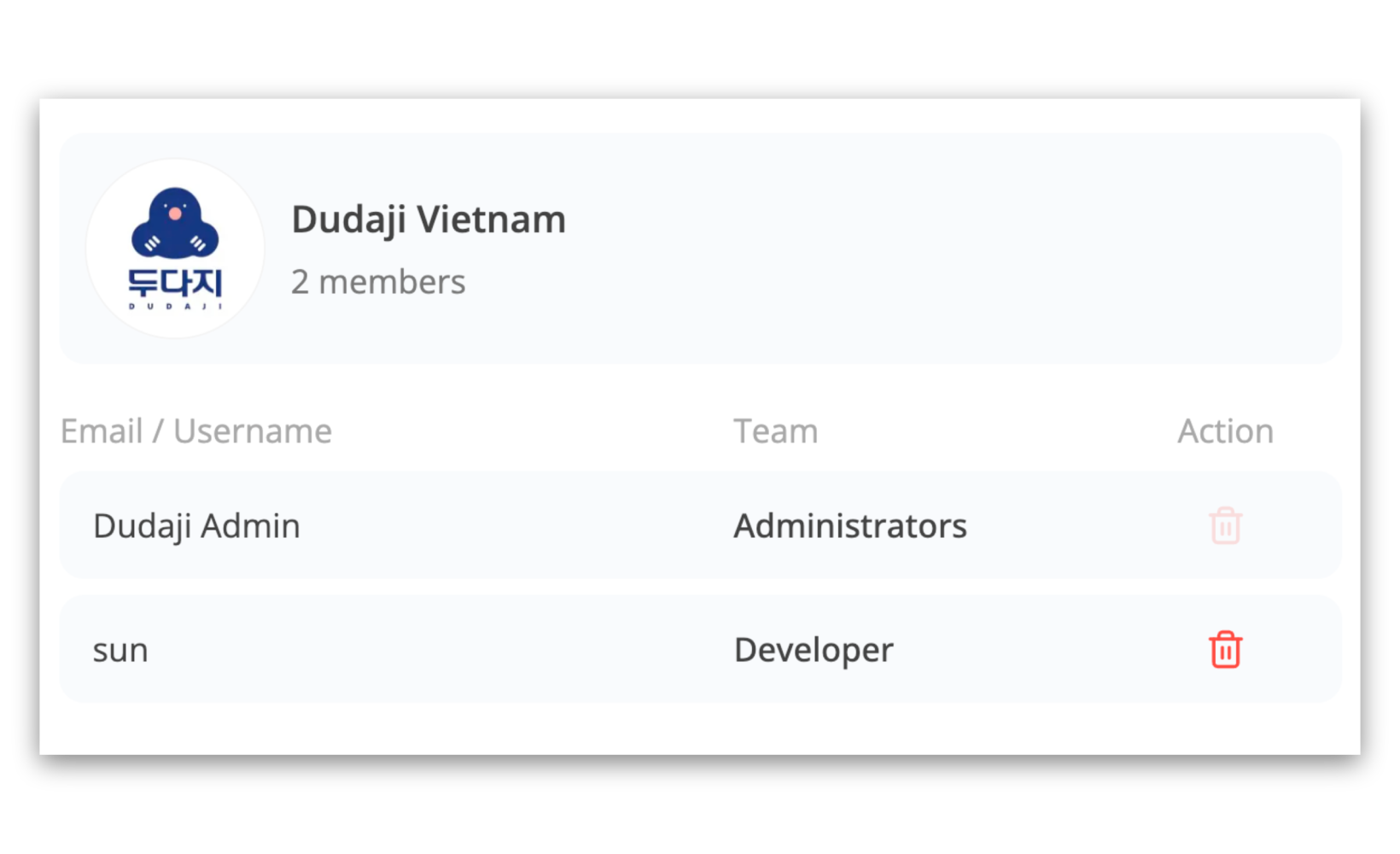Open the Dudaji Admin username entry
The height and width of the screenshot is (854, 1400).
[196, 526]
